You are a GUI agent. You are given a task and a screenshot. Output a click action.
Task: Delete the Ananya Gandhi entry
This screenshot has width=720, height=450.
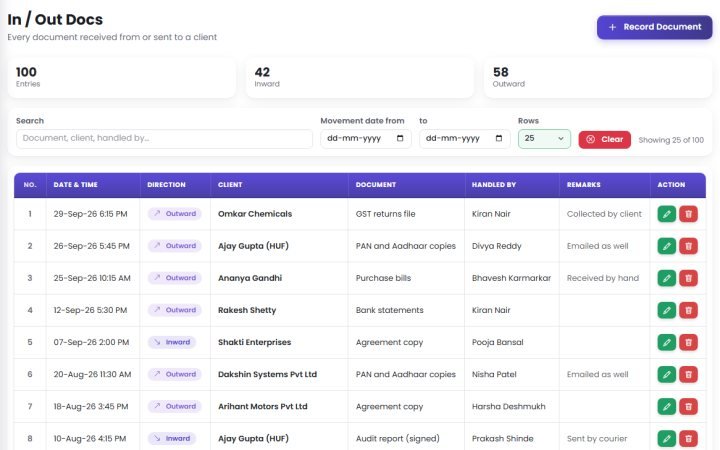(688, 278)
